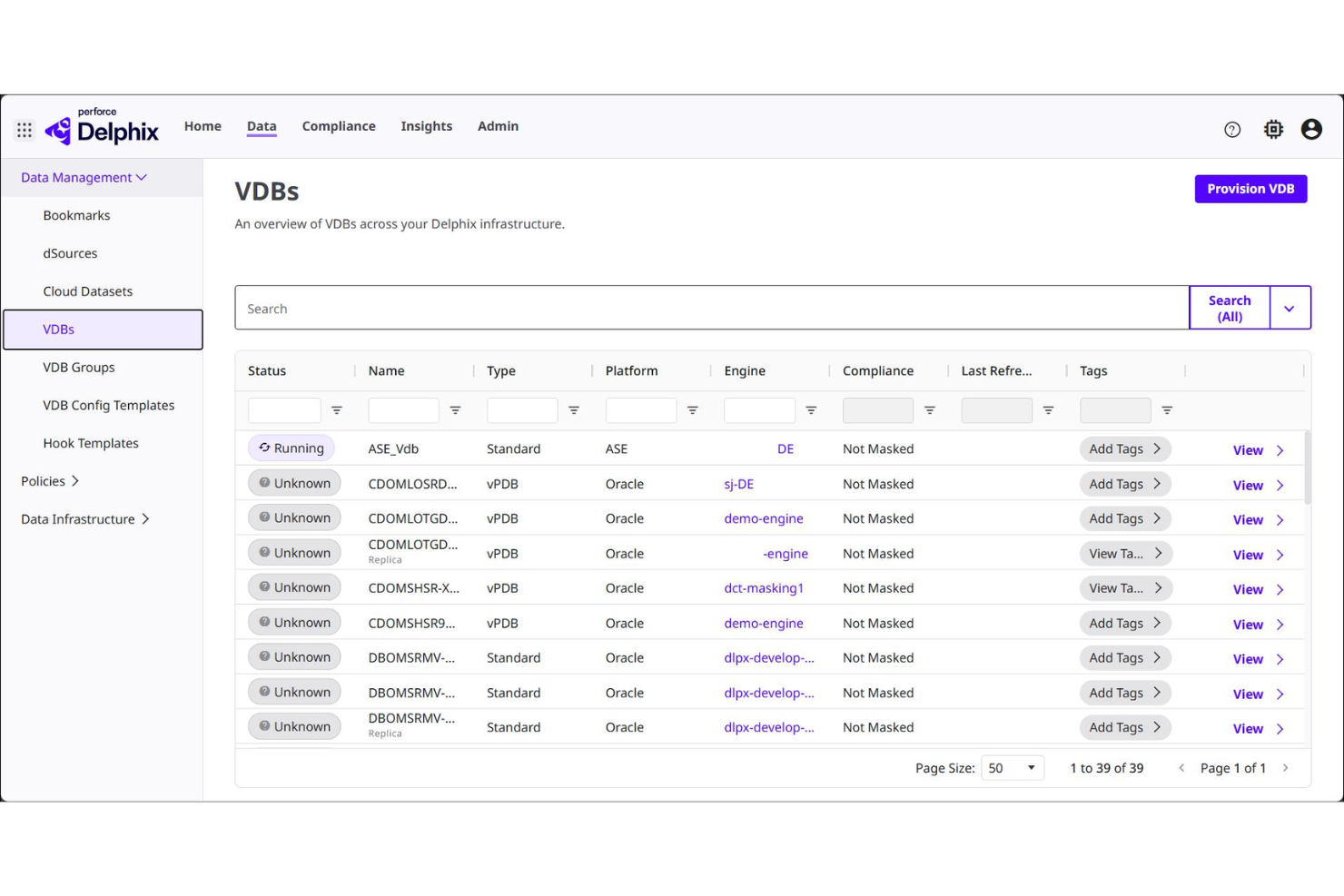This screenshot has height=896, width=1344.
Task: Open the Tags column filter icon
Action: 1168,410
